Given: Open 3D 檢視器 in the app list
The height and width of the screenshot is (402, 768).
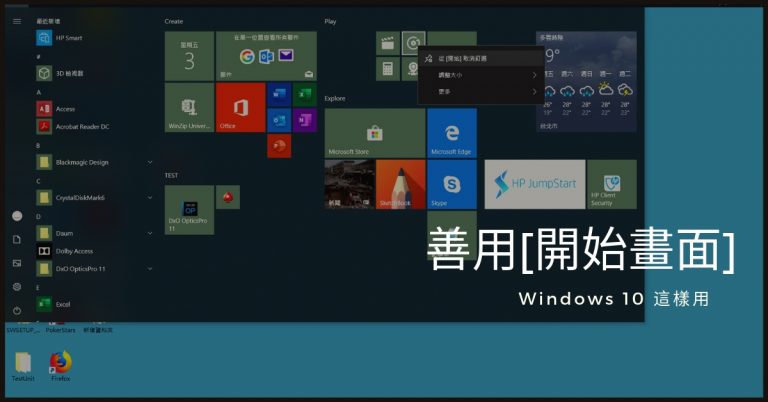Looking at the screenshot, I should pyautogui.click(x=93, y=73).
